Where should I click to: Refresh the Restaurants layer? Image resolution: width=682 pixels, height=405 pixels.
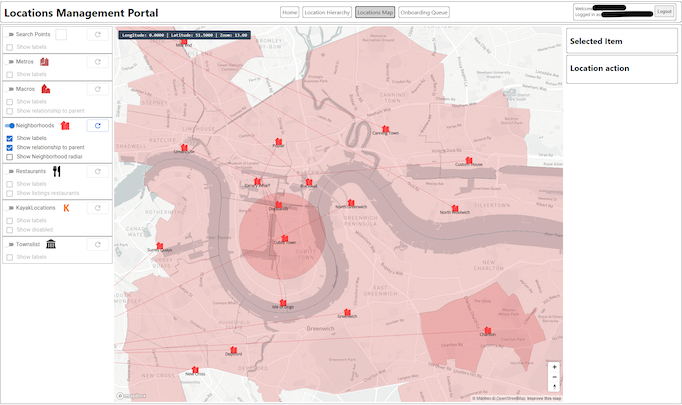(x=97, y=171)
